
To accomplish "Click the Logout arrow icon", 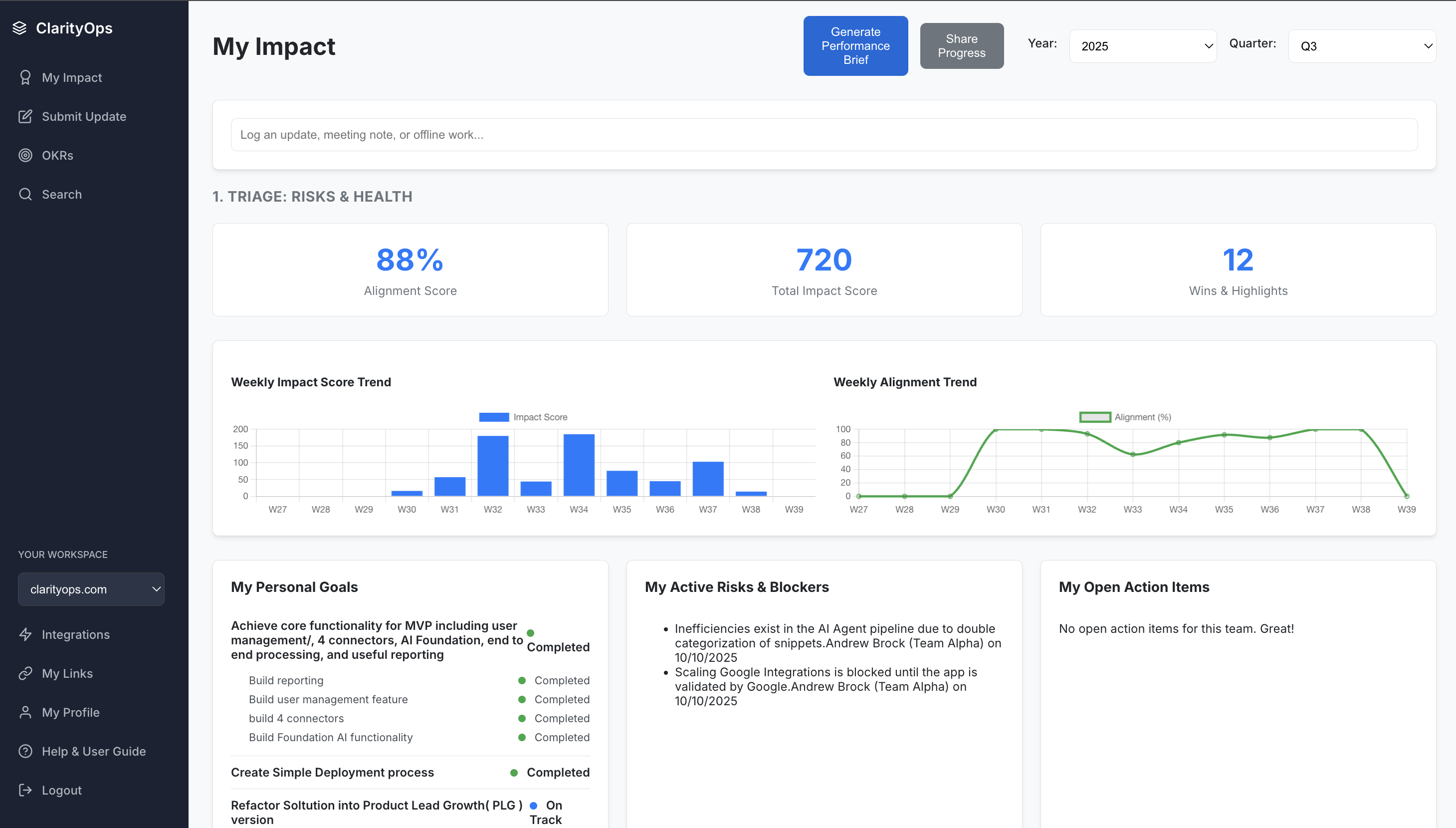I will click(x=25, y=790).
